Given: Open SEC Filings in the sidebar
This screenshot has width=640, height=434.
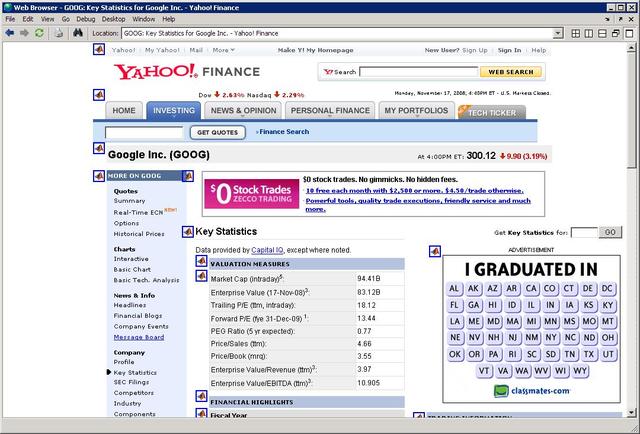Looking at the screenshot, I should pyautogui.click(x=131, y=382).
